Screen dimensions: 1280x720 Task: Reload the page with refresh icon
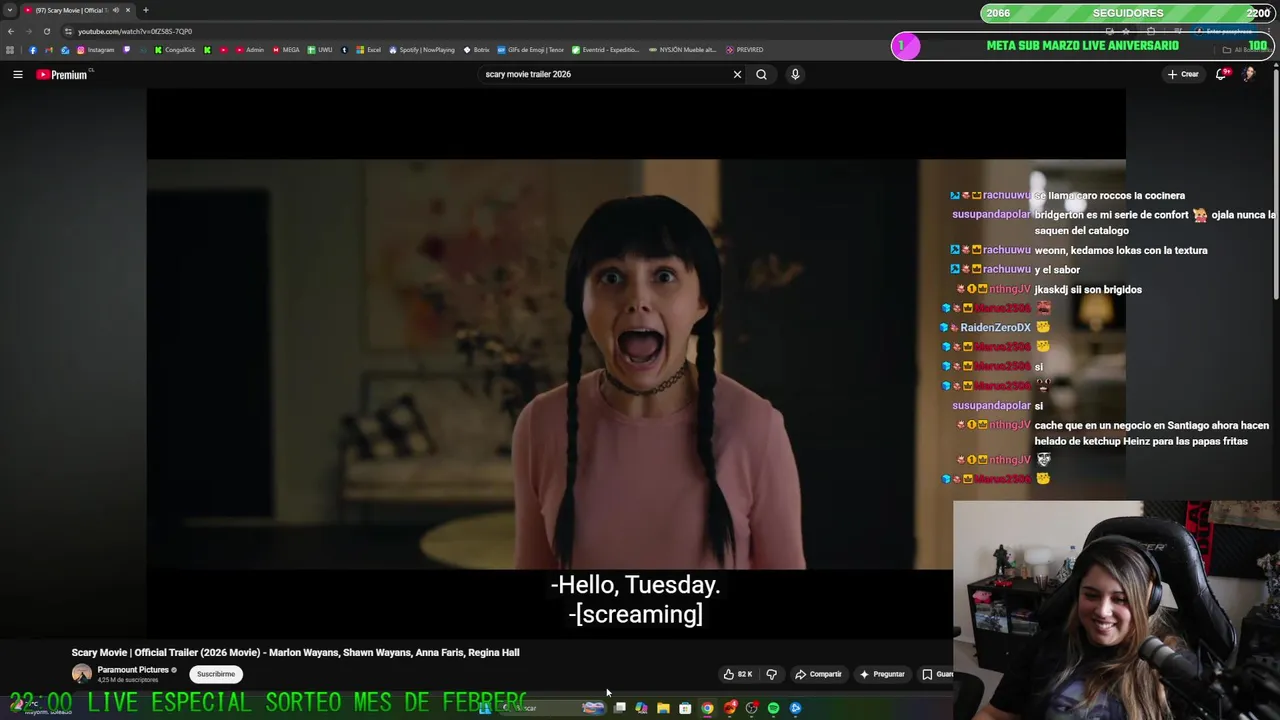coord(46,31)
